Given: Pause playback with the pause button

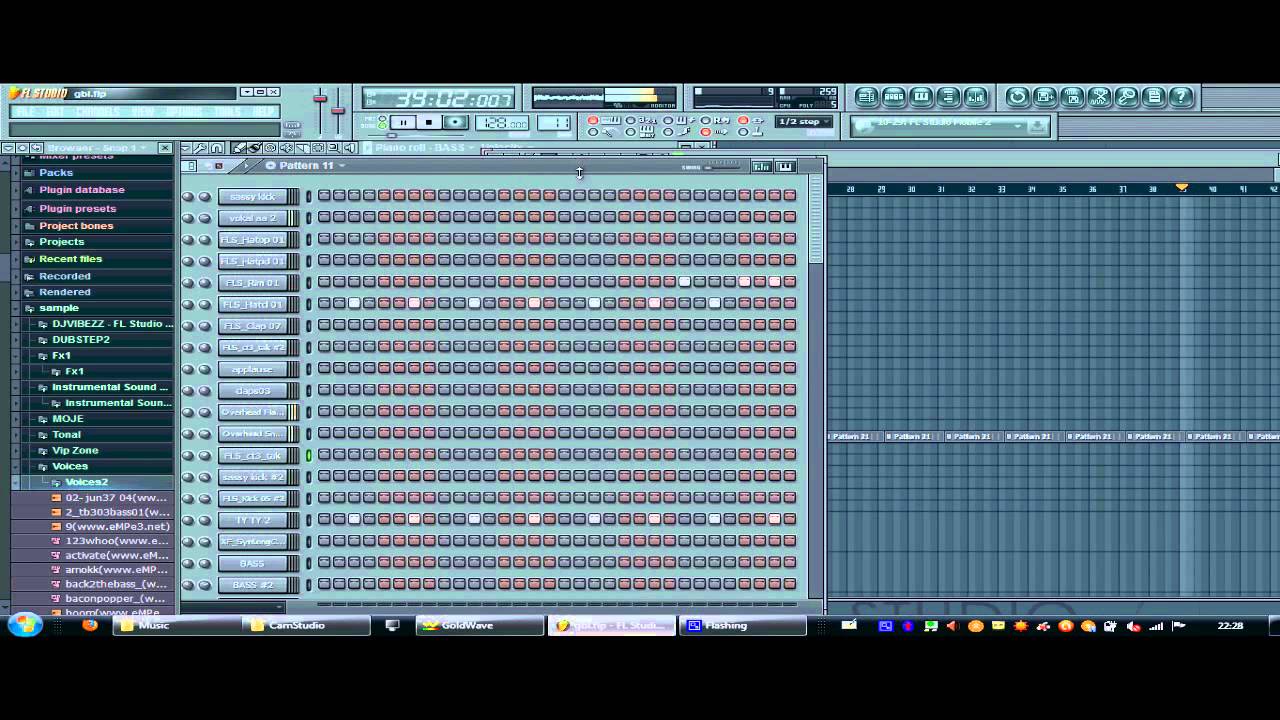Looking at the screenshot, I should click(403, 122).
